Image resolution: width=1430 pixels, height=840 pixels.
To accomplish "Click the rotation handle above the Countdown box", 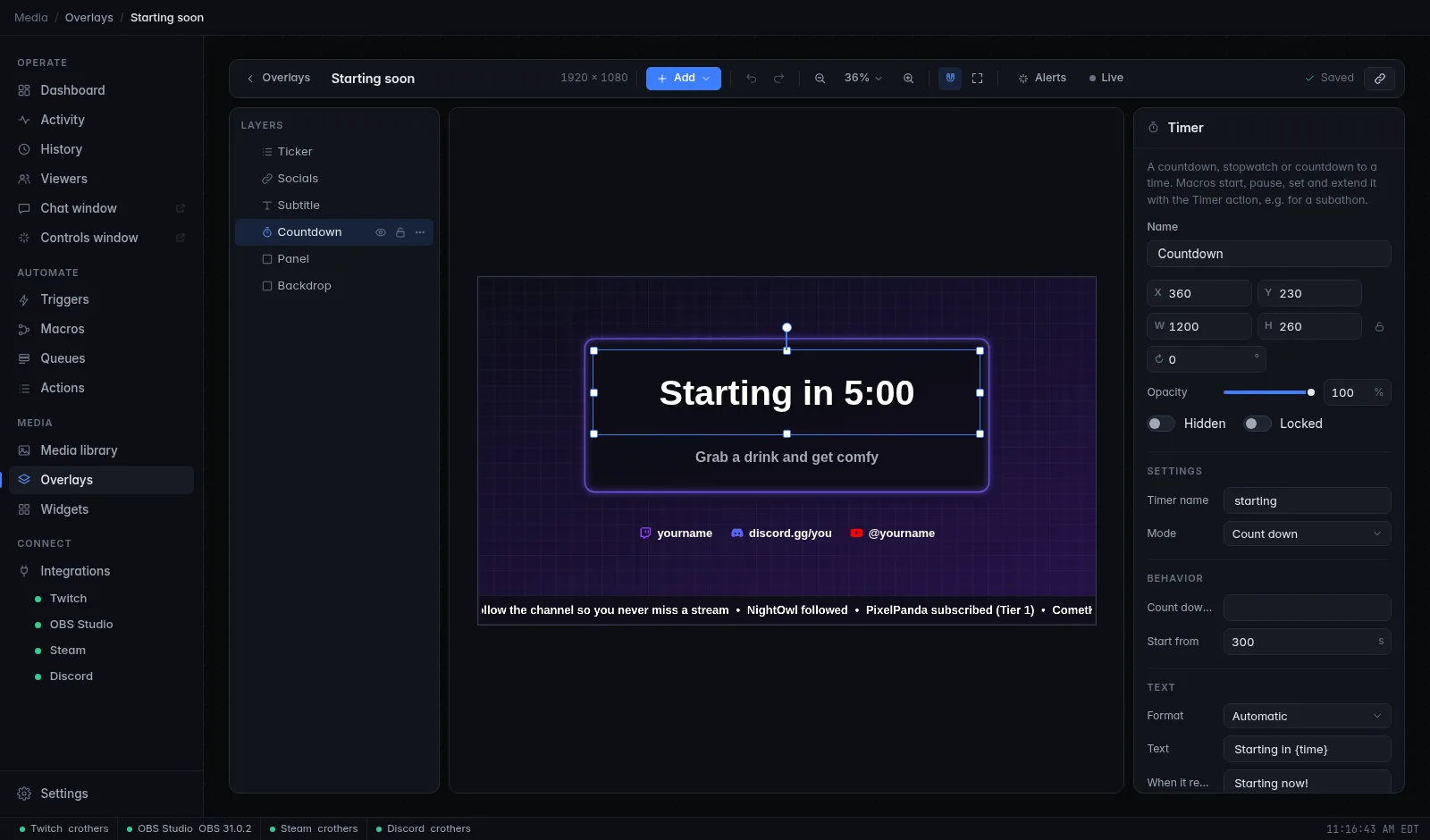I will [x=786, y=328].
